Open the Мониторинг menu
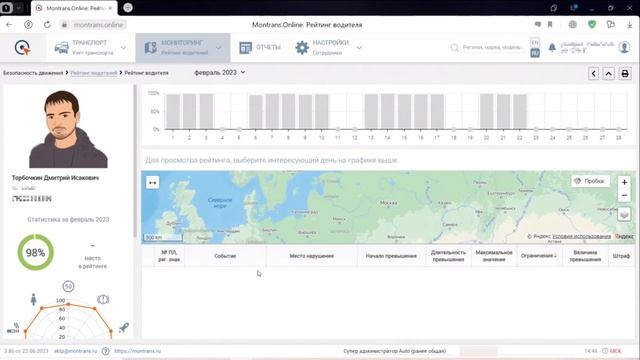This screenshot has height=360, width=640. 183,48
